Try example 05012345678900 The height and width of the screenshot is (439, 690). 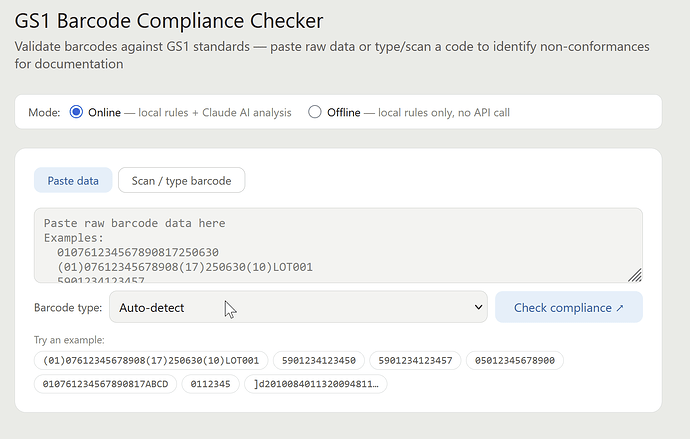pyautogui.click(x=514, y=360)
